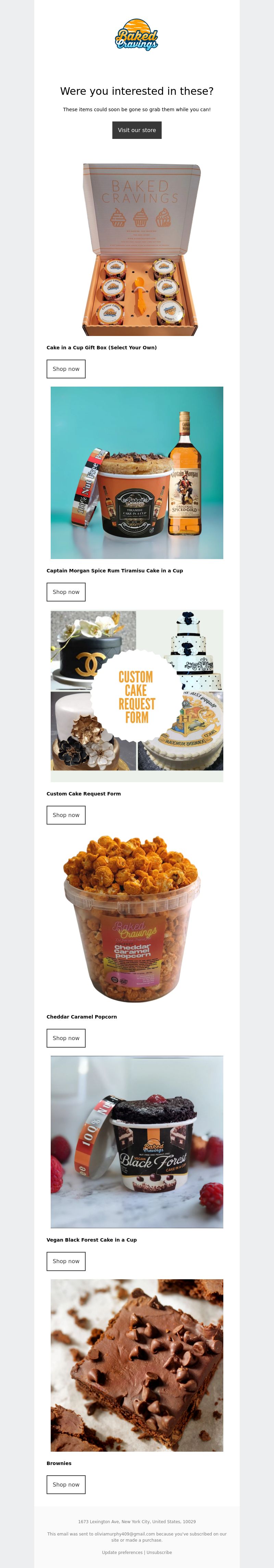Select the oliviamurphy409@gmail.com email address
The width and height of the screenshot is (274, 1568).
point(125,1534)
